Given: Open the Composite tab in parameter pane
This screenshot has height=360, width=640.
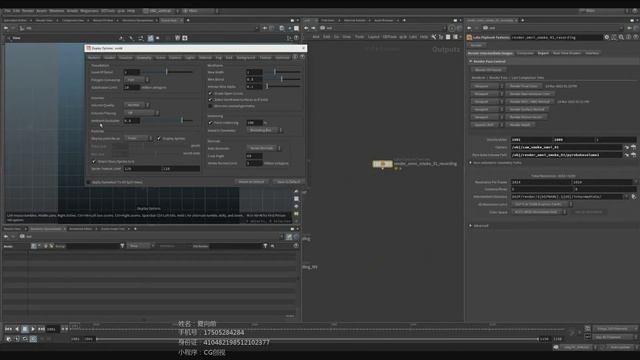Looking at the screenshot, I should pyautogui.click(x=525, y=53).
